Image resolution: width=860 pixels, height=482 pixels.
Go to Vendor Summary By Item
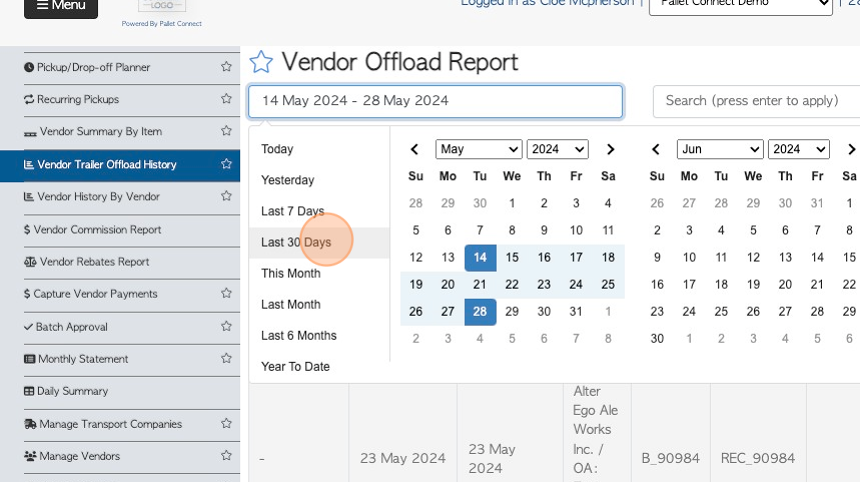click(x=100, y=132)
